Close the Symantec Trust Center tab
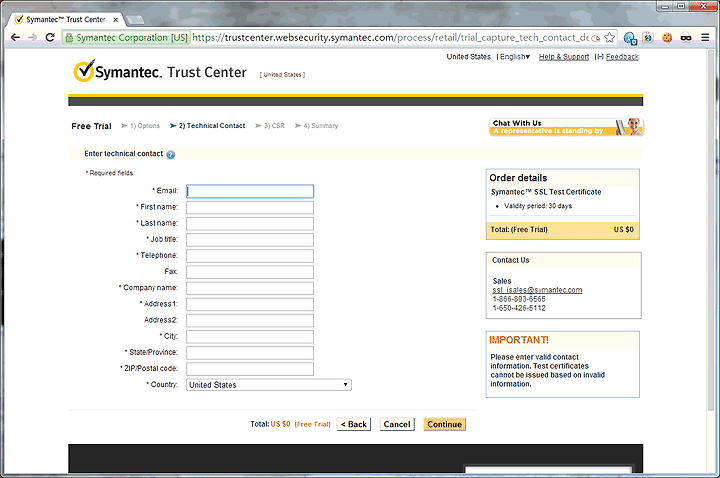Screen dimensions: 720x478 pyautogui.click(x=116, y=20)
